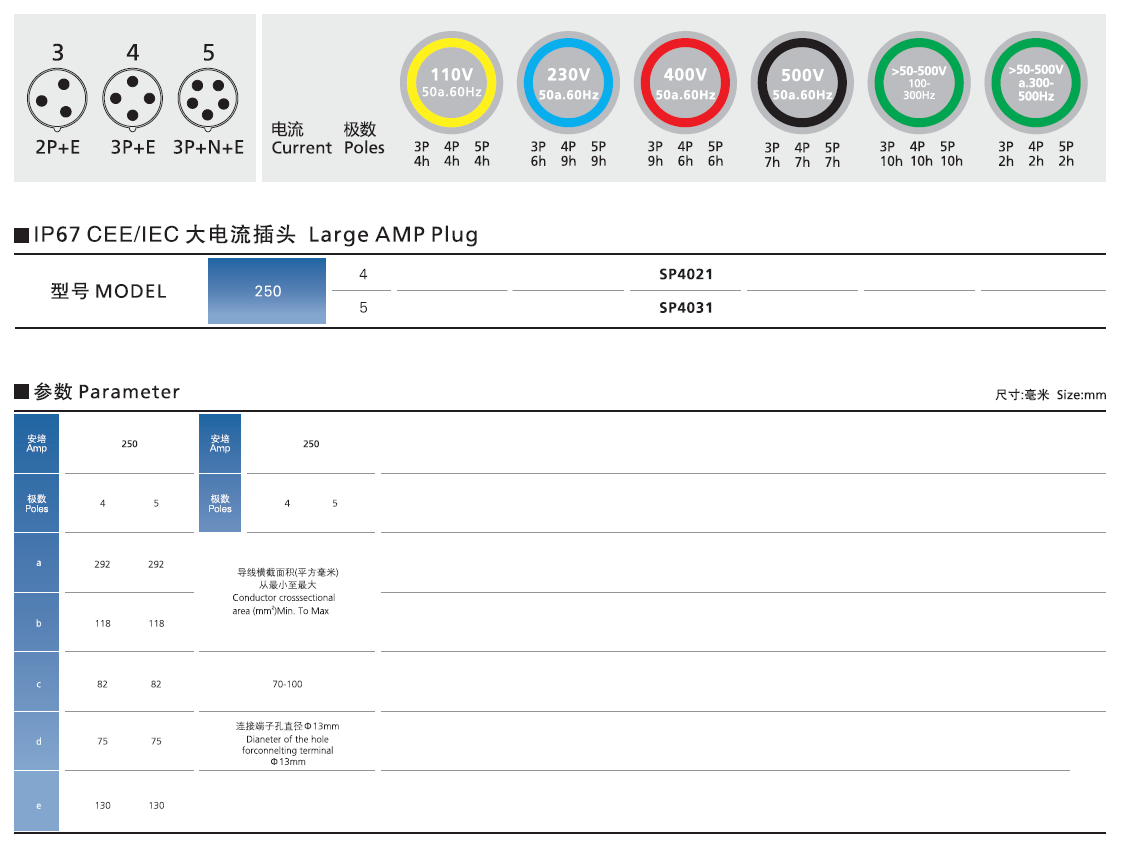
Task: Select the Poles header above the conductor area text
Action: pyautogui.click(x=220, y=503)
